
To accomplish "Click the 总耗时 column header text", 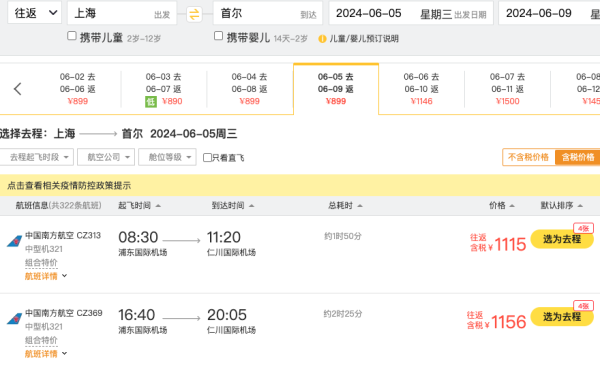I will point(341,205).
